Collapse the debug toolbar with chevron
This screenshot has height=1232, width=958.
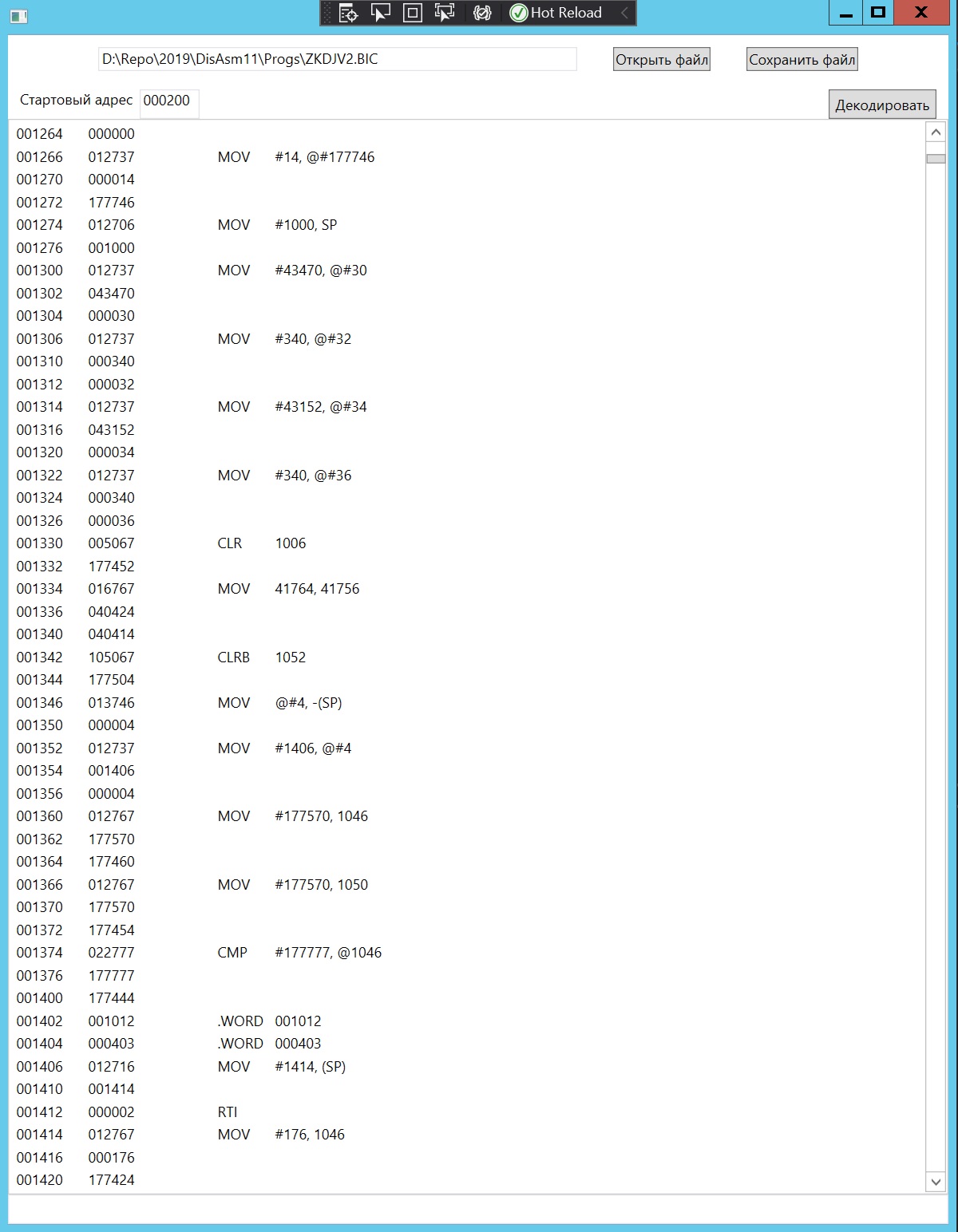624,13
